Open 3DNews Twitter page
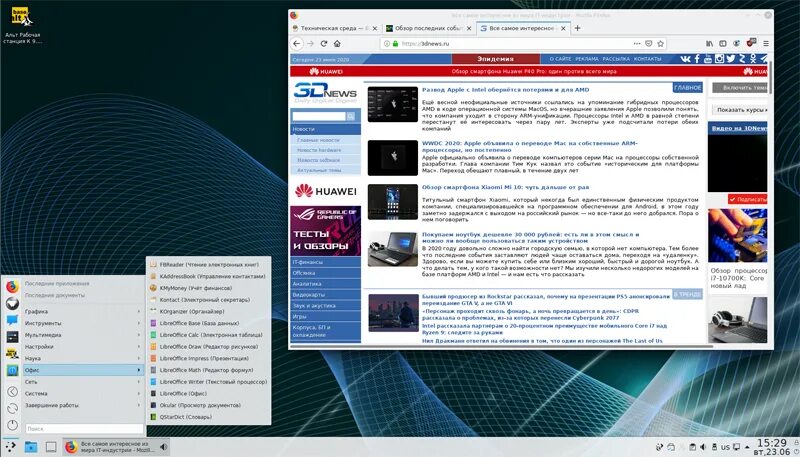The image size is (800, 457). tap(731, 59)
